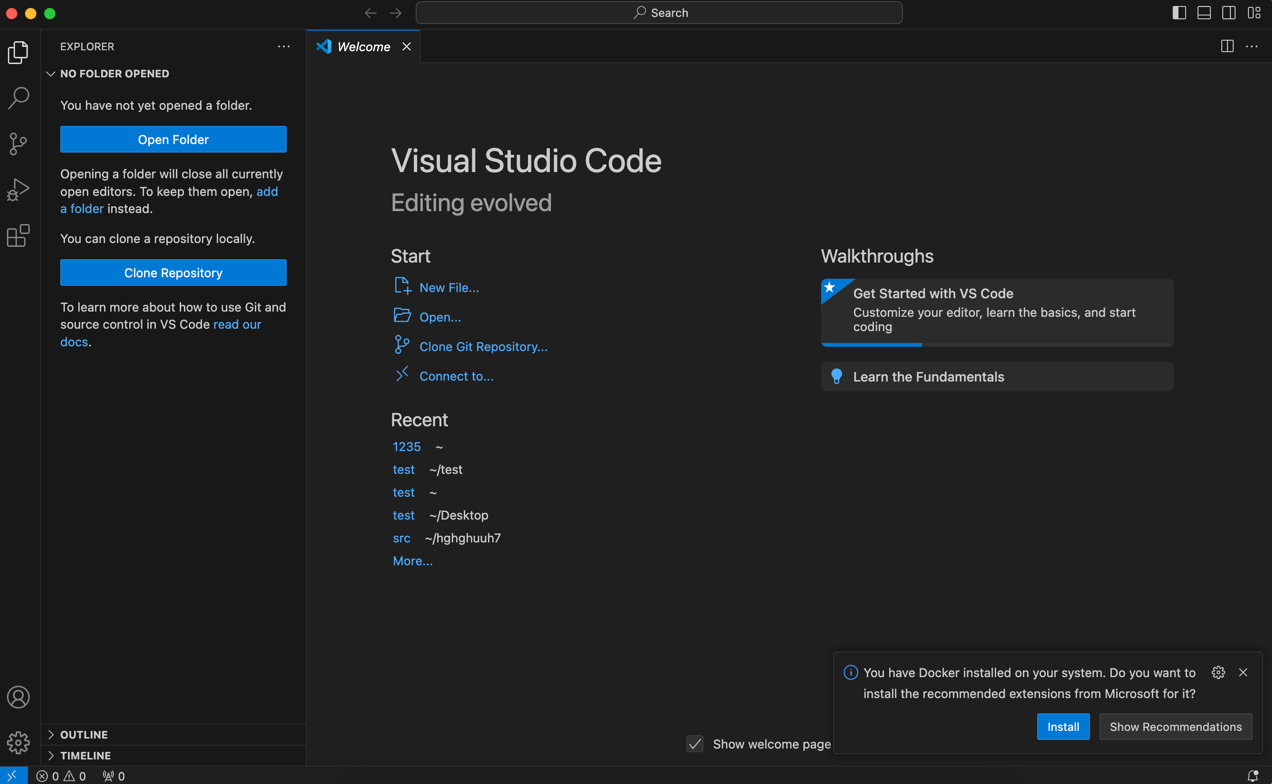Click the Manage gear icon
Viewport: 1272px width, 784px height.
(18, 742)
